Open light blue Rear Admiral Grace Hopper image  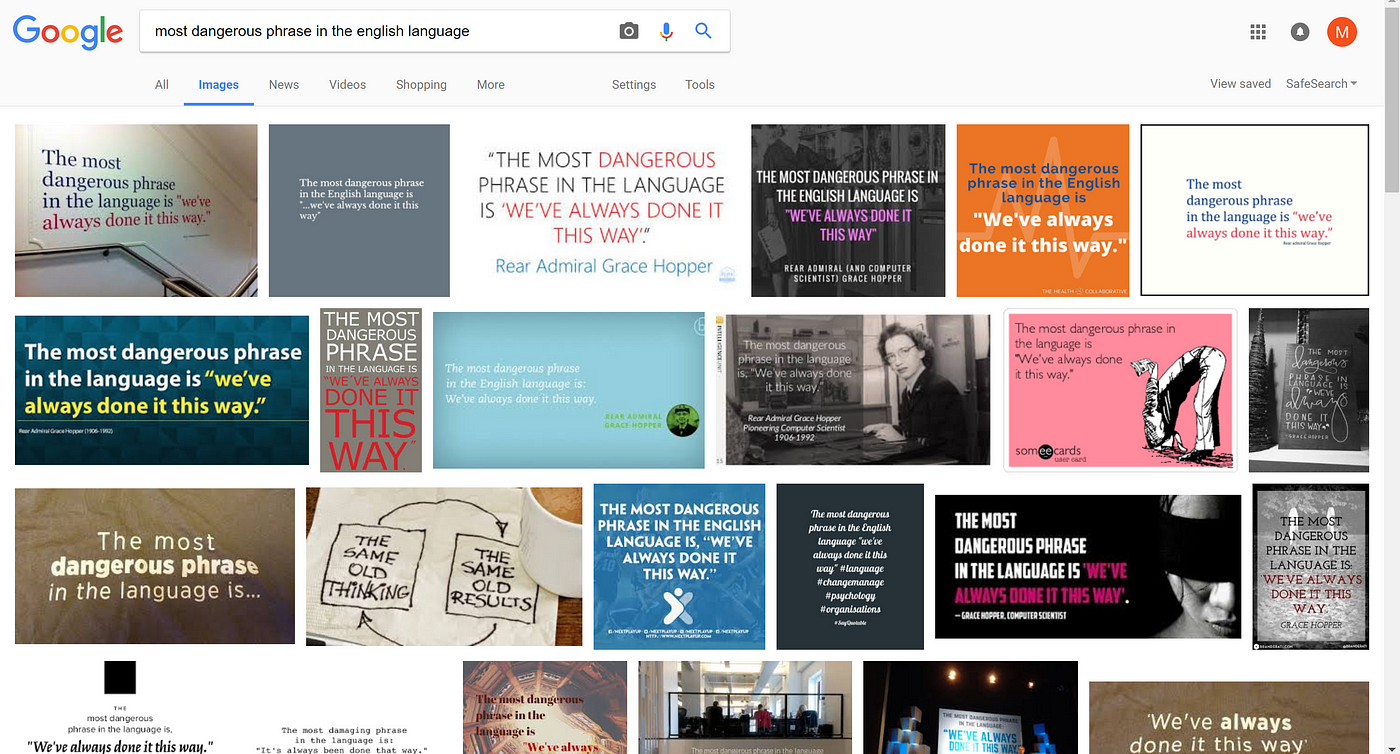tap(569, 390)
